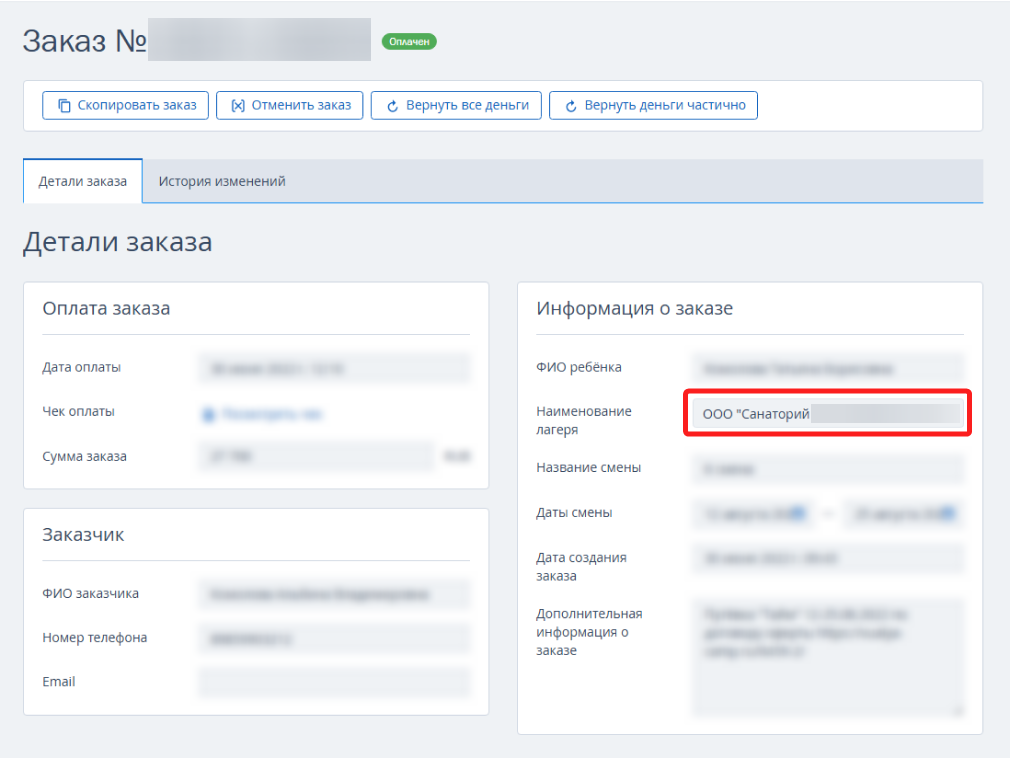Click refresh icon in 'Вернуть деньги частично'

(571, 106)
